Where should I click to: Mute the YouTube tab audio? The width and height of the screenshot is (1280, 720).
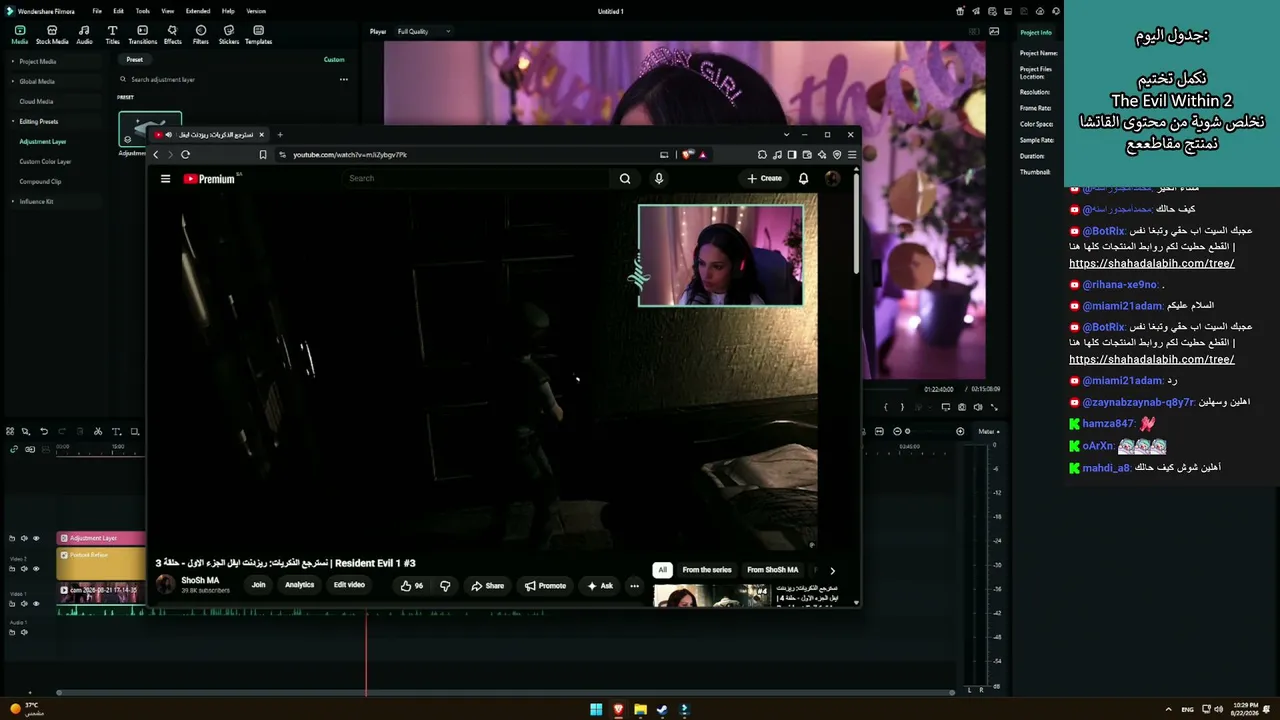[169, 135]
